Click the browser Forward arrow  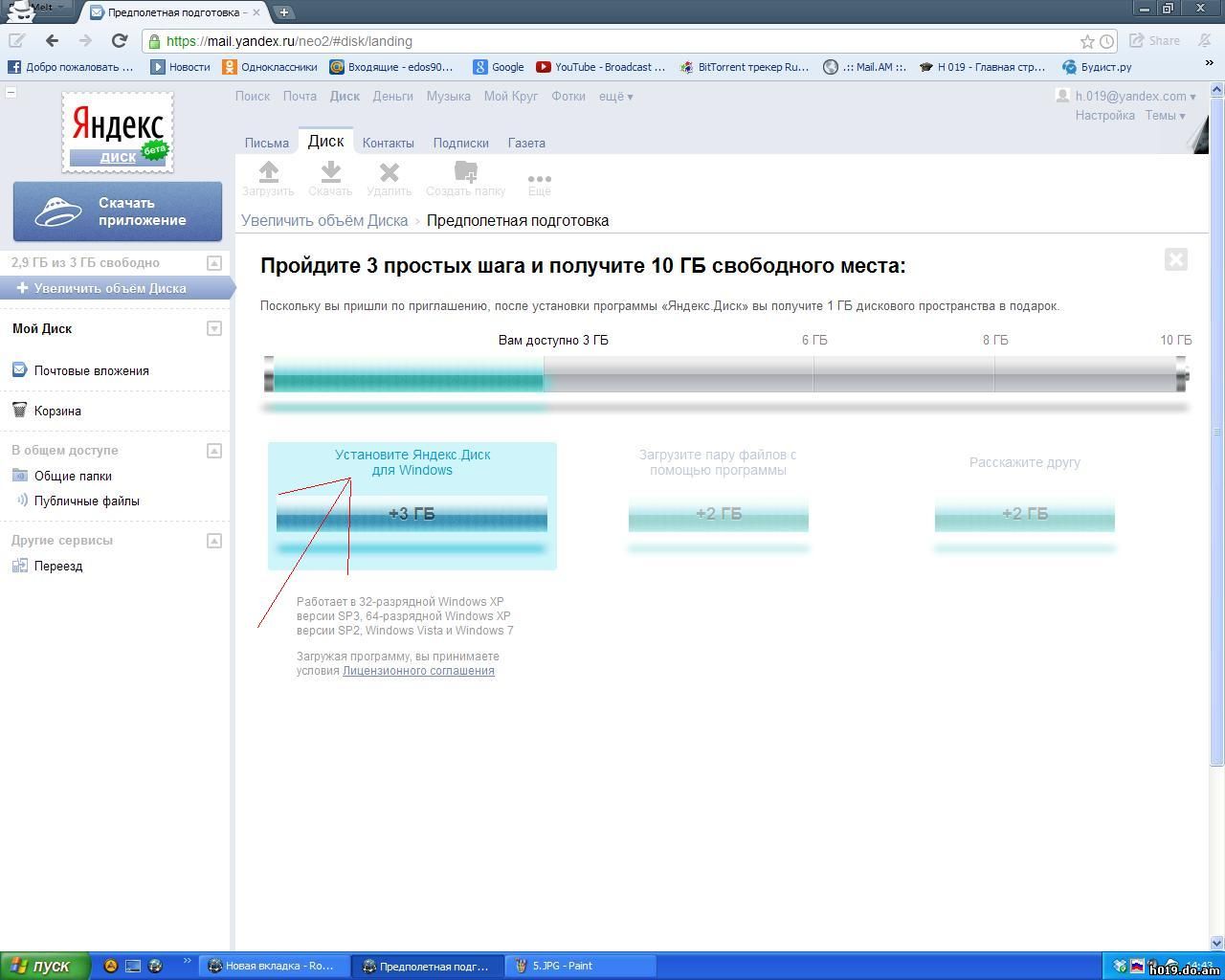pyautogui.click(x=85, y=40)
